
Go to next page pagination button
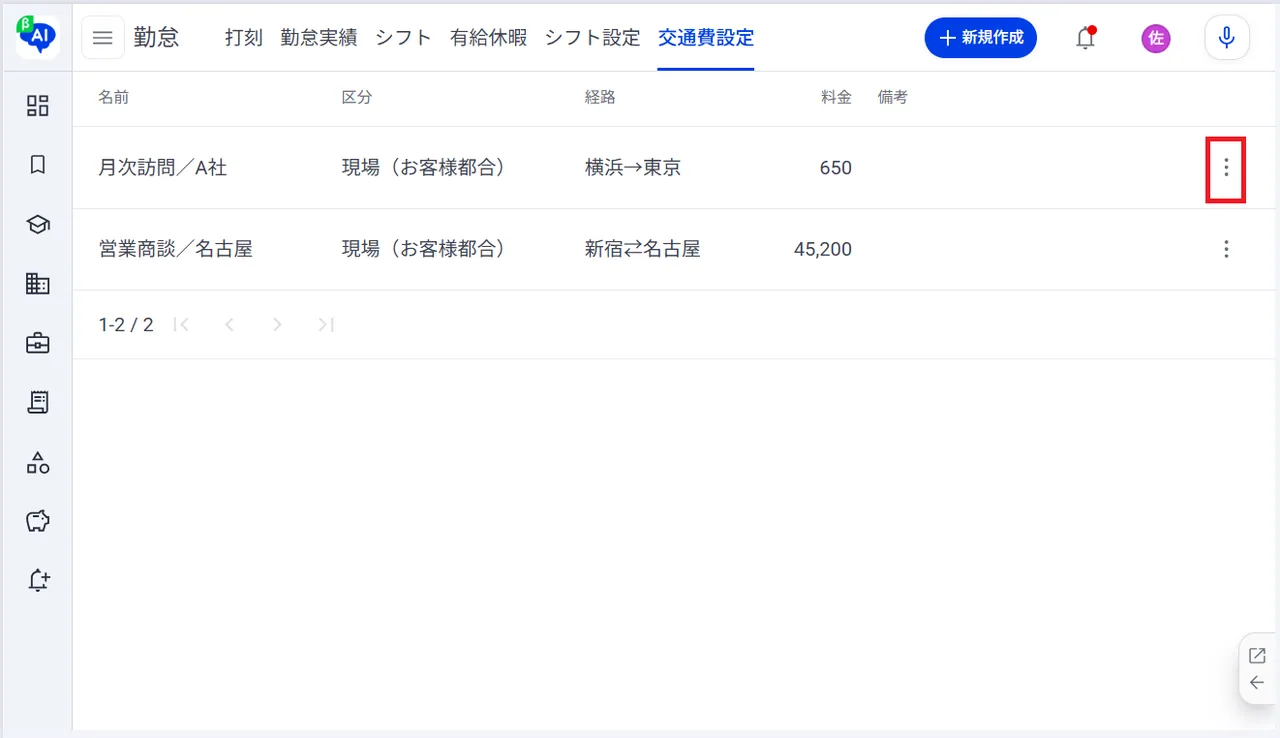click(277, 324)
